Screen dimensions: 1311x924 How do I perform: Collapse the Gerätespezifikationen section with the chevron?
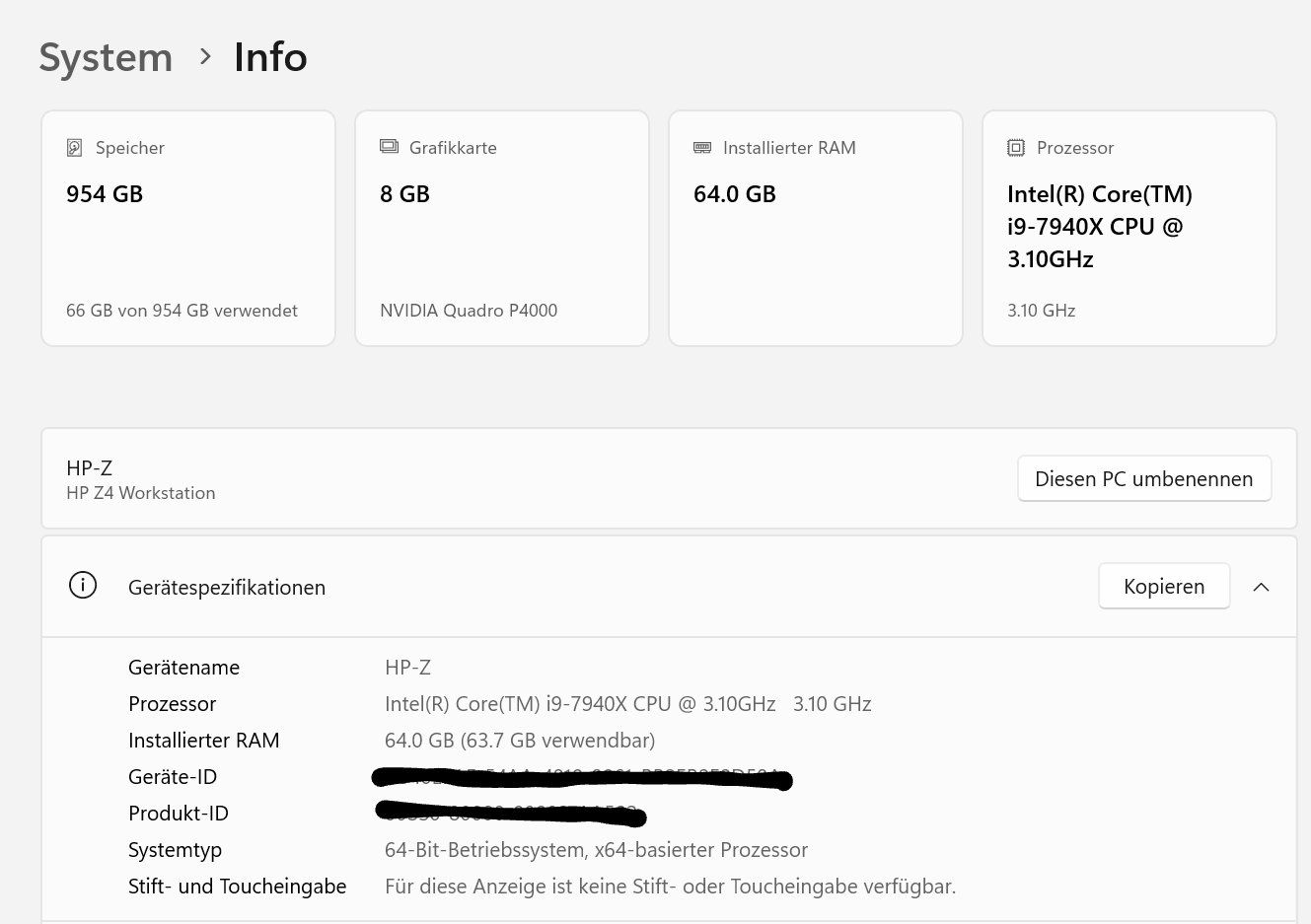(1261, 587)
